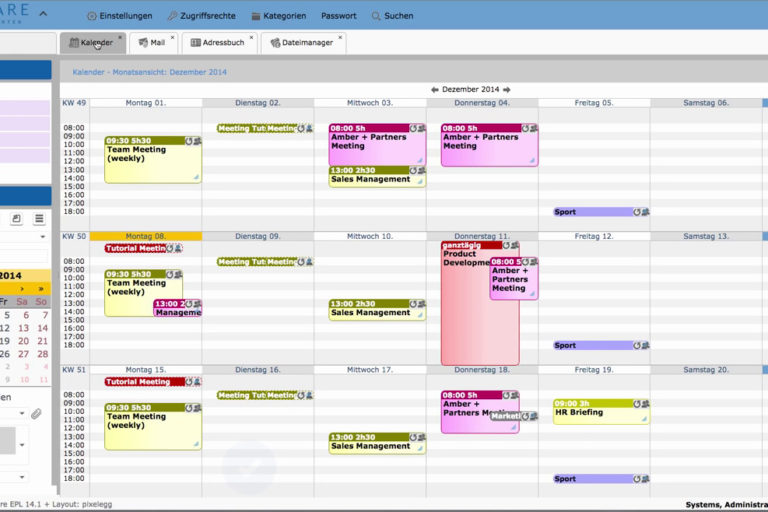This screenshot has height=512, width=768.
Task: Click the Zugriffsrechte key icon
Action: pyautogui.click(x=172, y=16)
